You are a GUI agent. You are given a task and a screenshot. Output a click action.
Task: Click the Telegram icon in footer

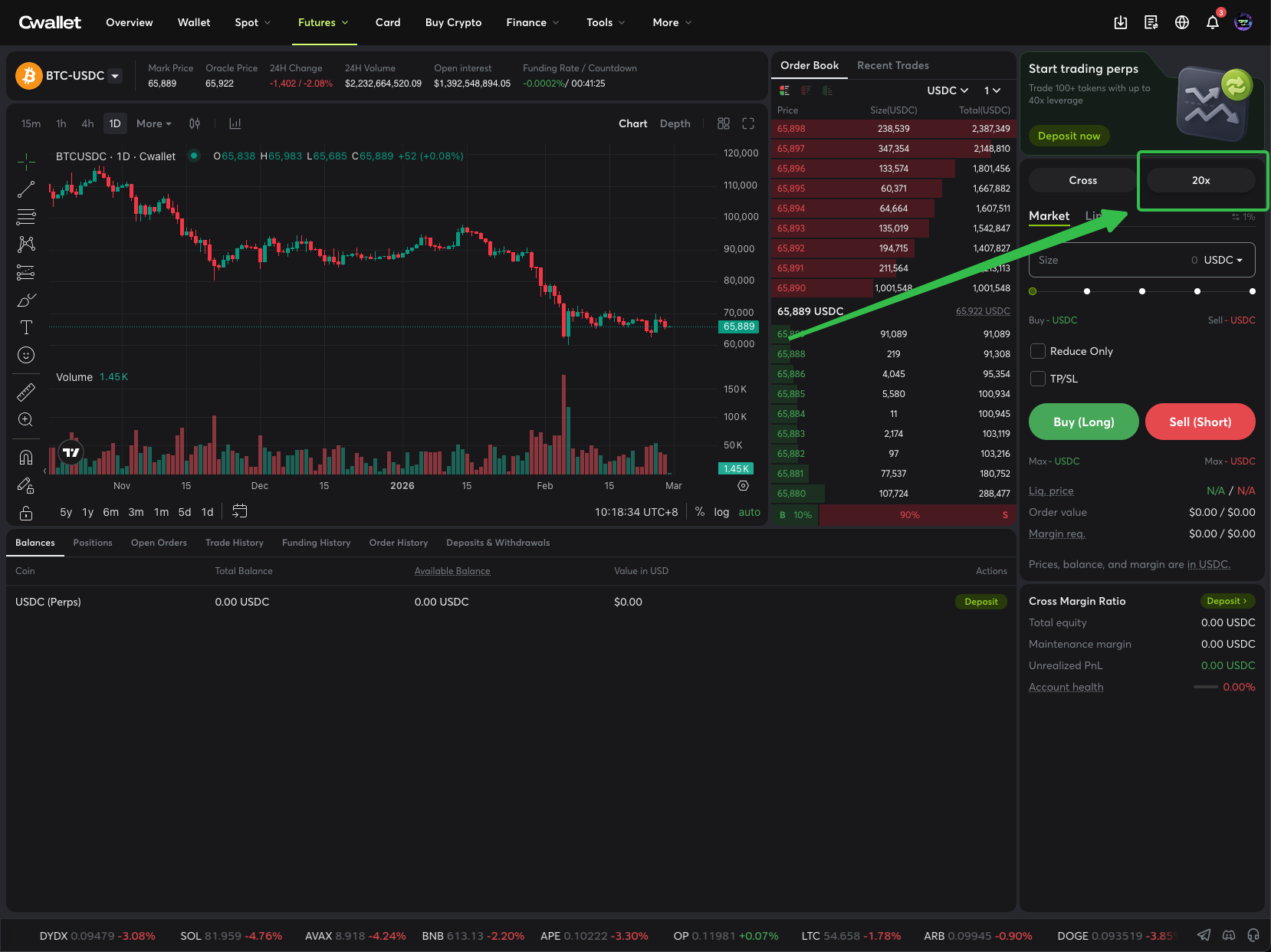click(1204, 935)
